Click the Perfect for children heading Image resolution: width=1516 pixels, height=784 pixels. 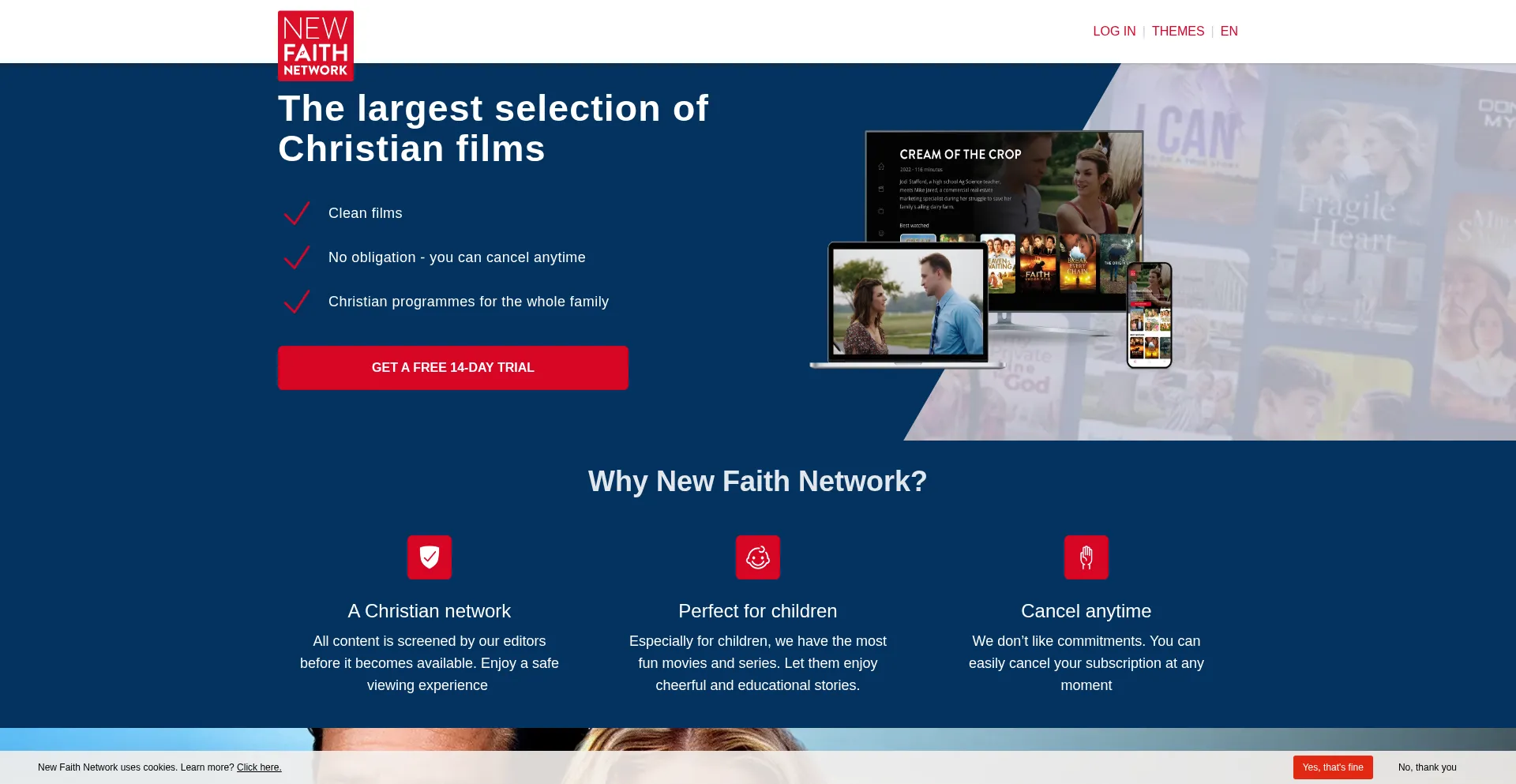(x=757, y=611)
